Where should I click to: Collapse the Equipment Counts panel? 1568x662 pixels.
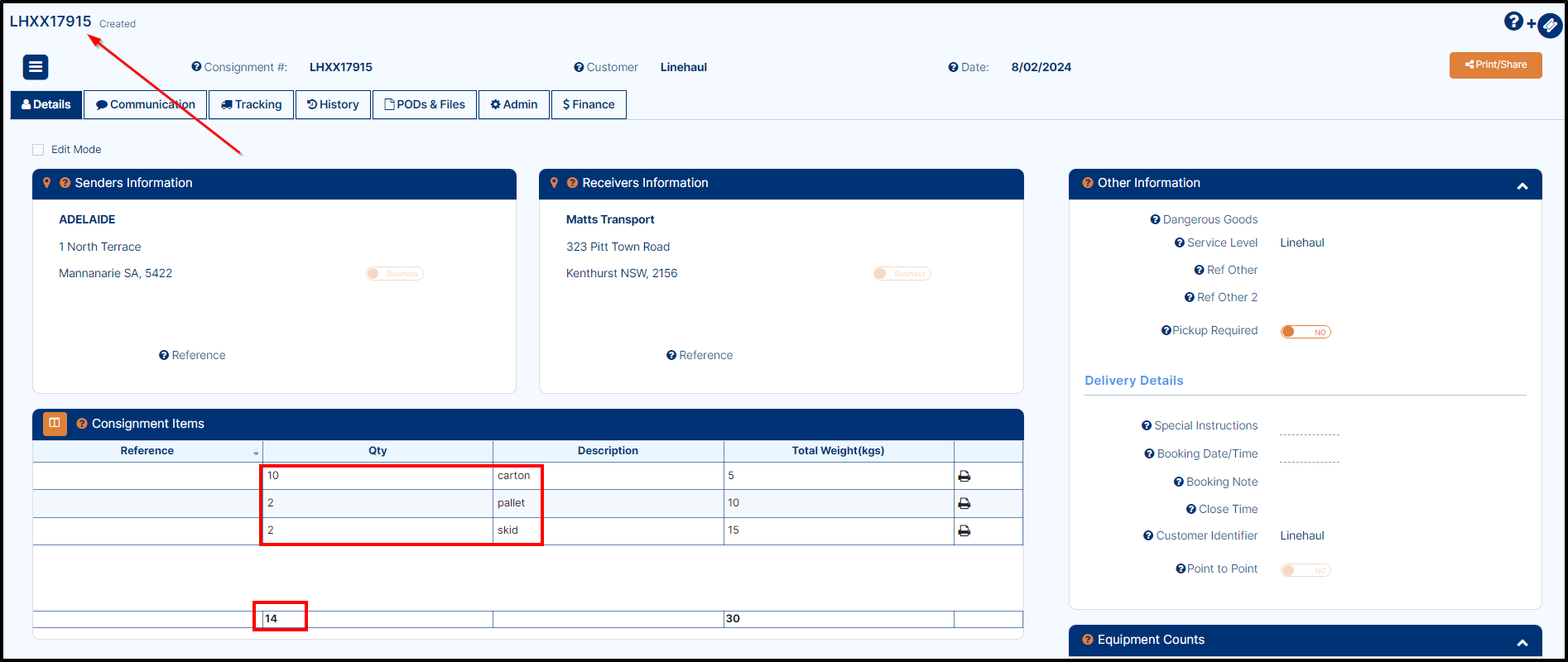point(1522,643)
